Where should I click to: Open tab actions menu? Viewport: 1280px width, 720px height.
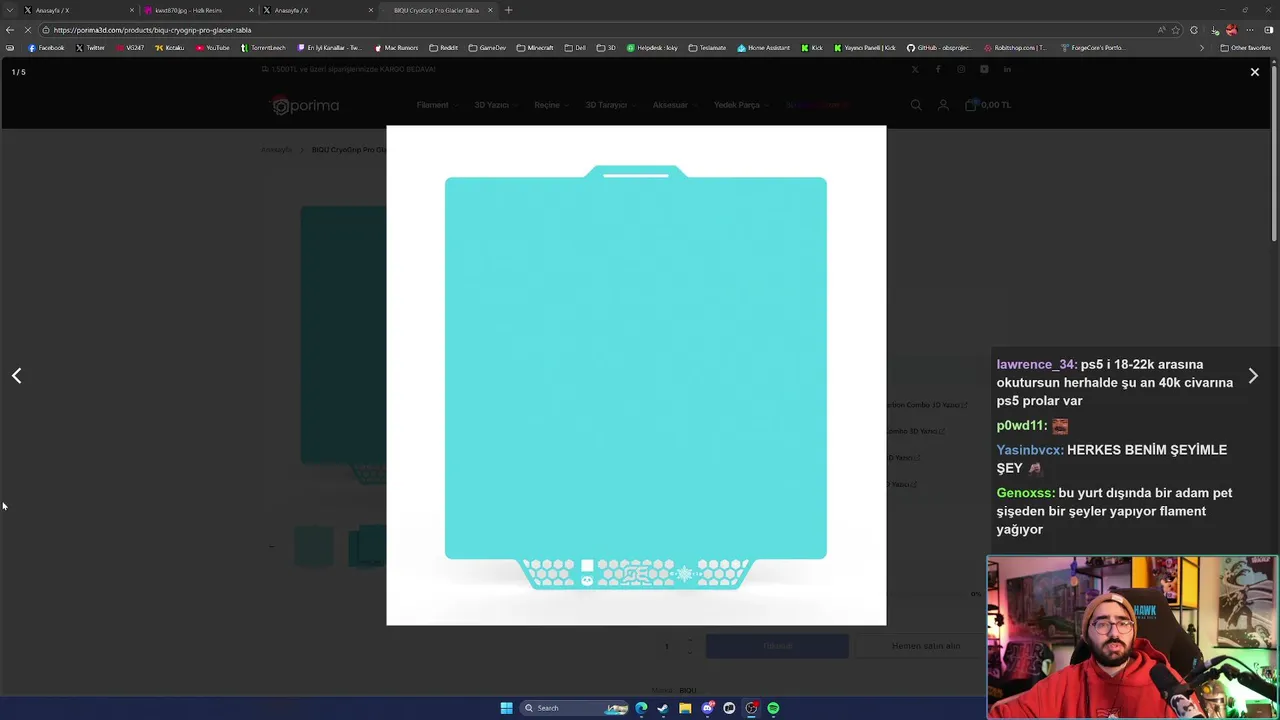[10, 10]
